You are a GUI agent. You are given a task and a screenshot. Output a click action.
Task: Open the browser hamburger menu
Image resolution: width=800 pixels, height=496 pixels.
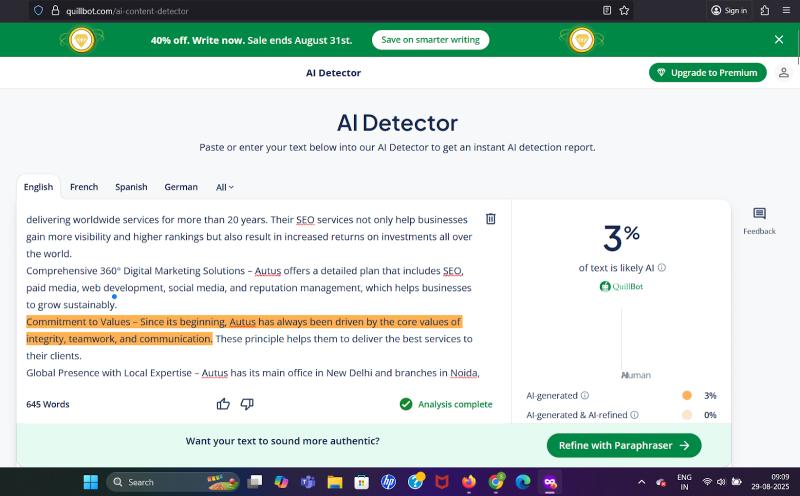coord(786,10)
